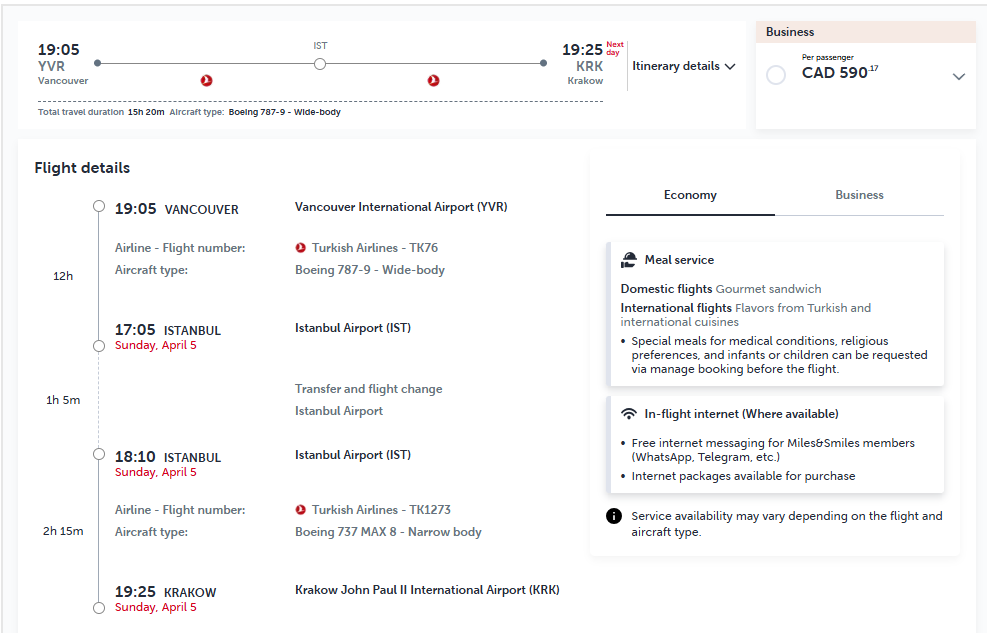Click the 18:10 Istanbul departure timeline node
Viewport: 987px width, 633px height.
(x=99, y=454)
